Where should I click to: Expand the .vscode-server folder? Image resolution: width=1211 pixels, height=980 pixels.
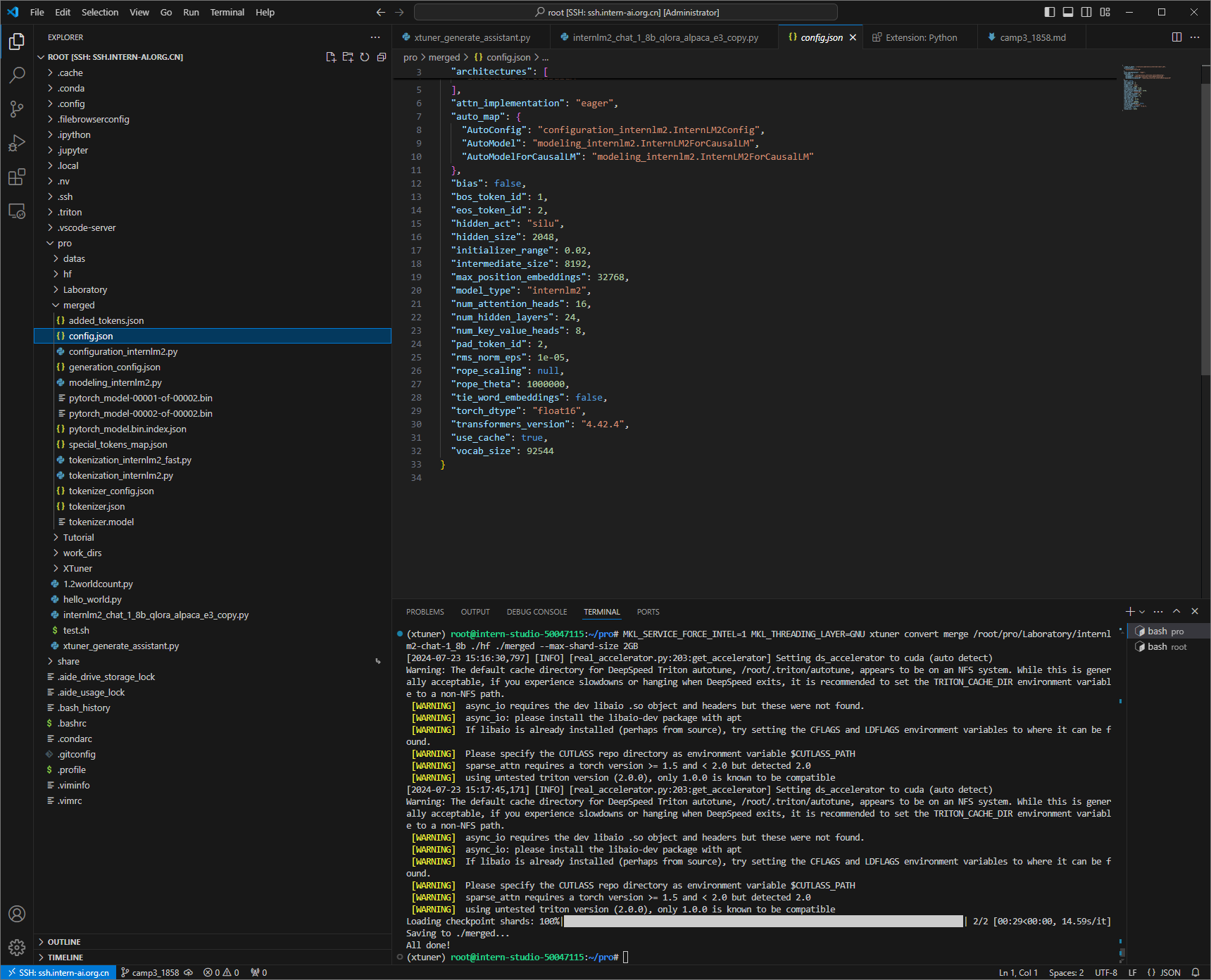click(x=212, y=227)
